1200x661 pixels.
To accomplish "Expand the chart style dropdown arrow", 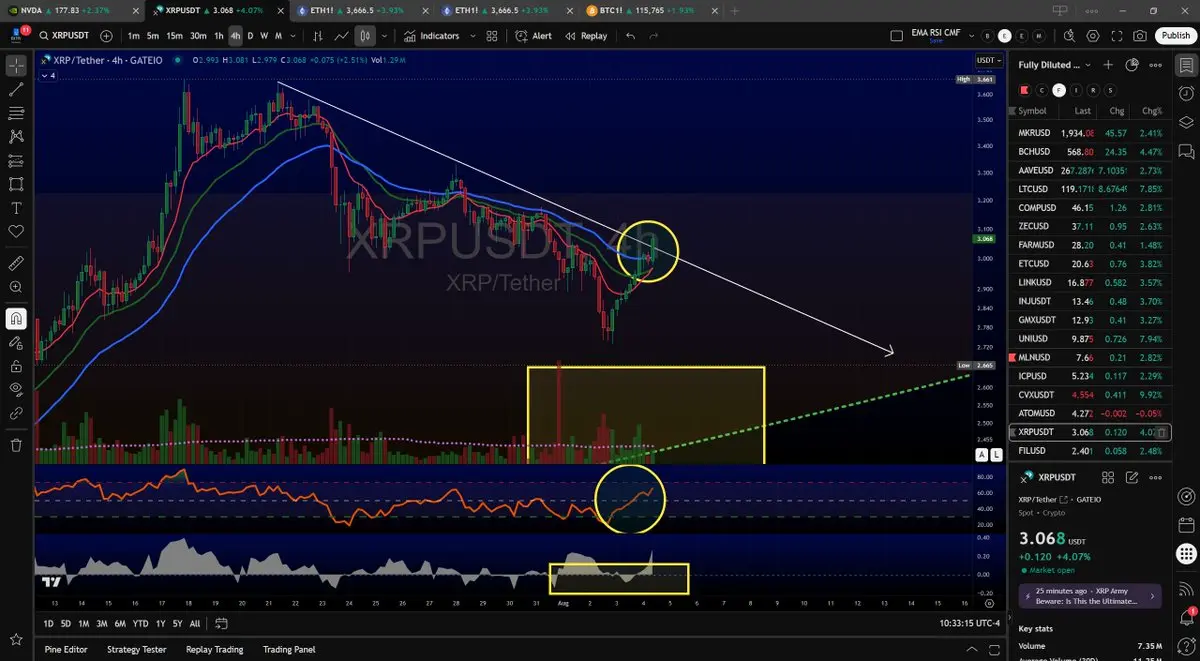I will click(x=383, y=36).
